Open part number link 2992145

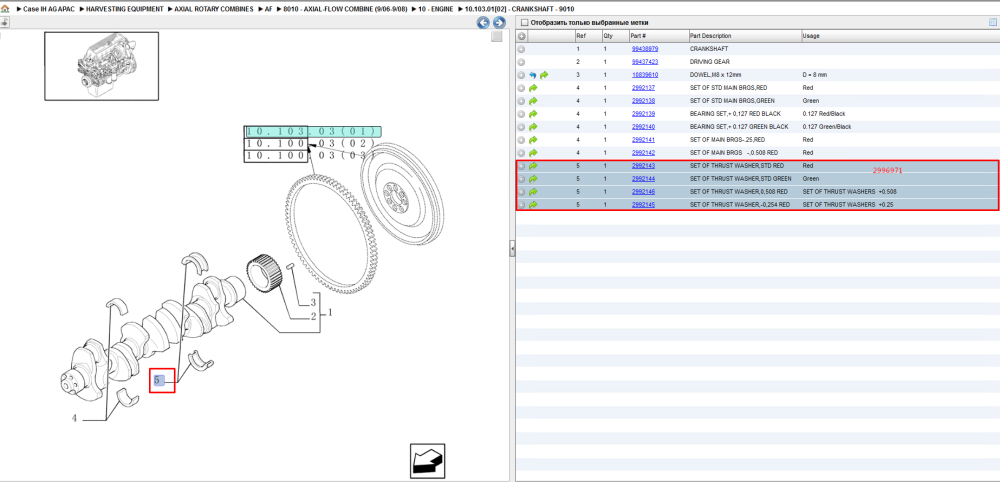point(643,205)
